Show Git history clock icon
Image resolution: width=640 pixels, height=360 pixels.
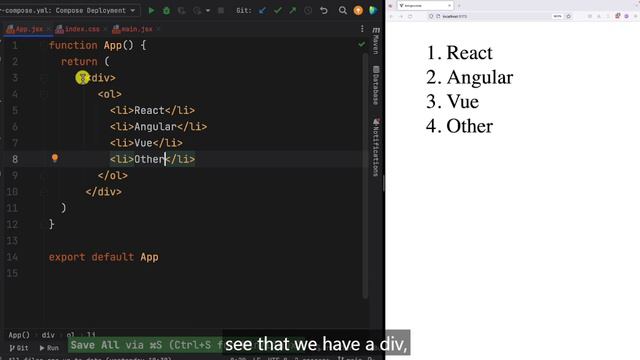coord(308,11)
